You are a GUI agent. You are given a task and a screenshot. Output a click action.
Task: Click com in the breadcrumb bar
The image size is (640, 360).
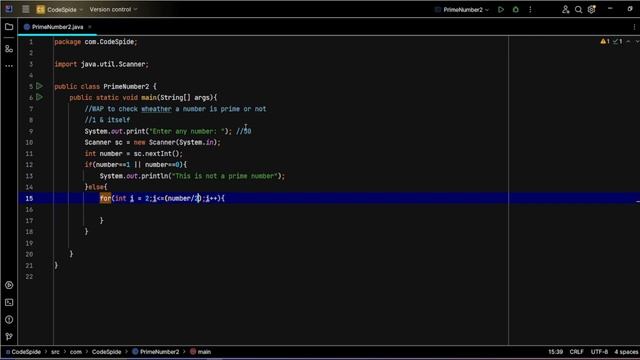point(76,352)
